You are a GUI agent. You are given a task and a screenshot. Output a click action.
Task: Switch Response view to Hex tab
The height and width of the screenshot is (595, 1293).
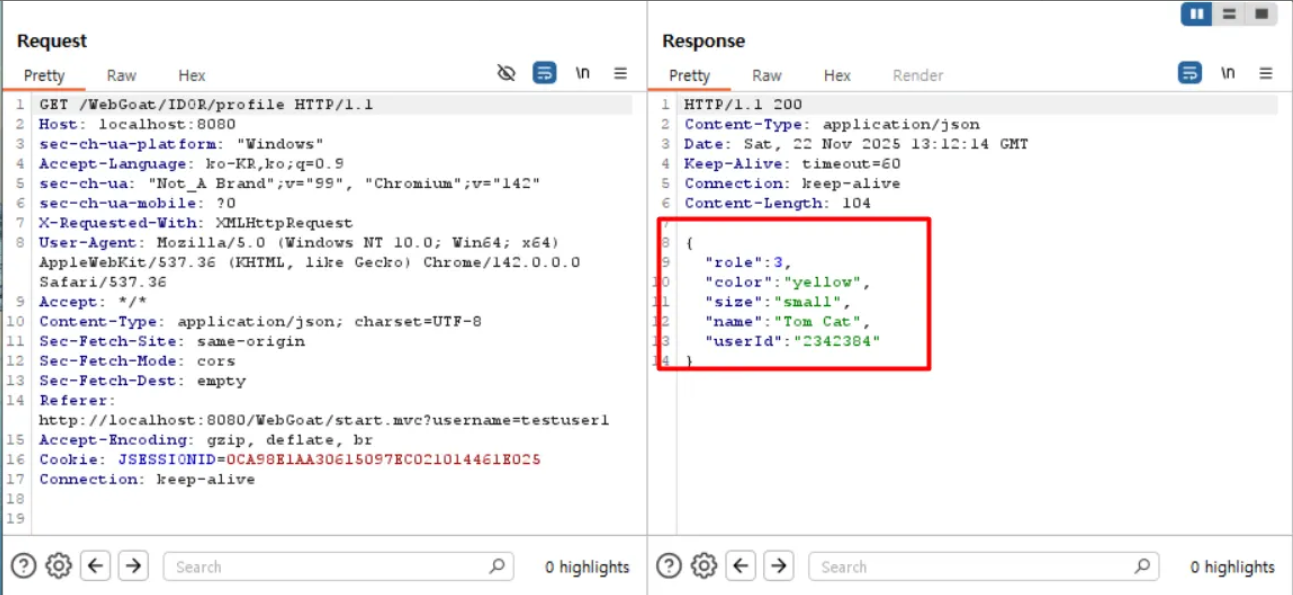point(837,75)
